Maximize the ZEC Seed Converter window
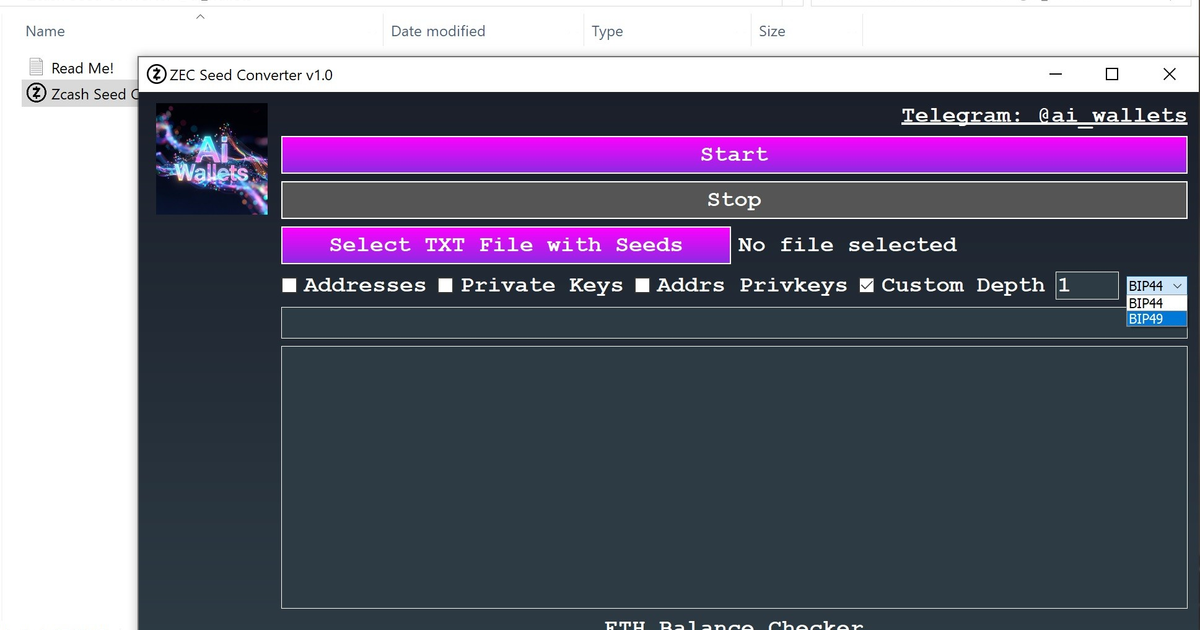The width and height of the screenshot is (1200, 630). tap(1112, 75)
